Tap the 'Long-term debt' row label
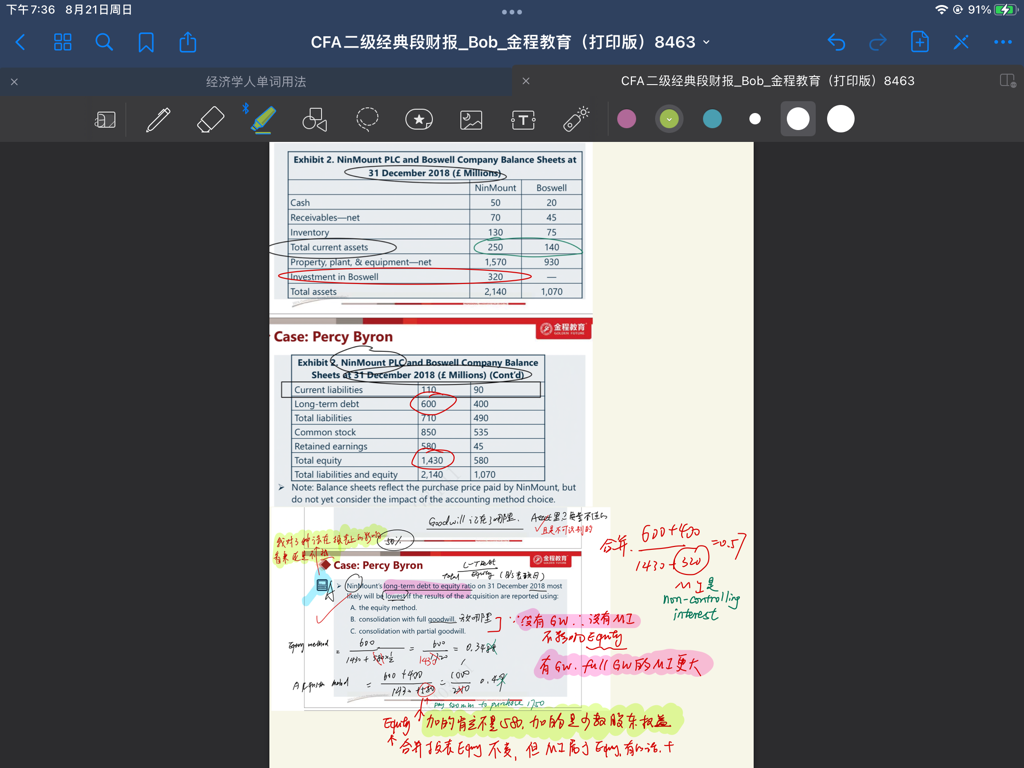 327,404
